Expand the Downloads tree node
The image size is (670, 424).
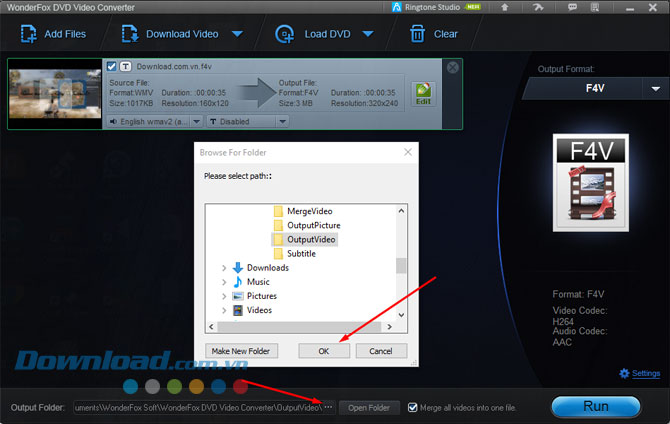click(x=224, y=268)
